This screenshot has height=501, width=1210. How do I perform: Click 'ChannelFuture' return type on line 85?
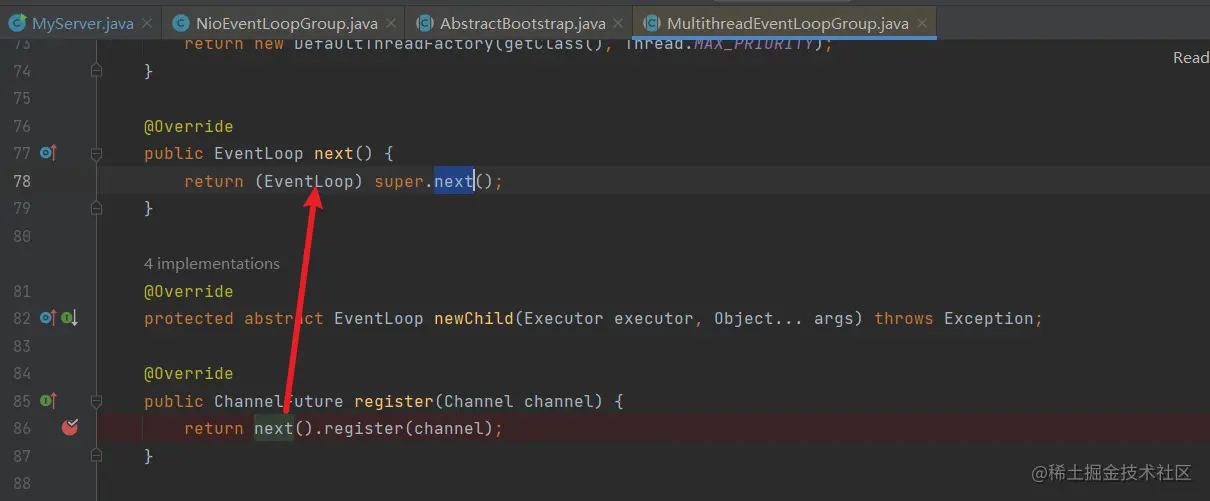pyautogui.click(x=279, y=401)
